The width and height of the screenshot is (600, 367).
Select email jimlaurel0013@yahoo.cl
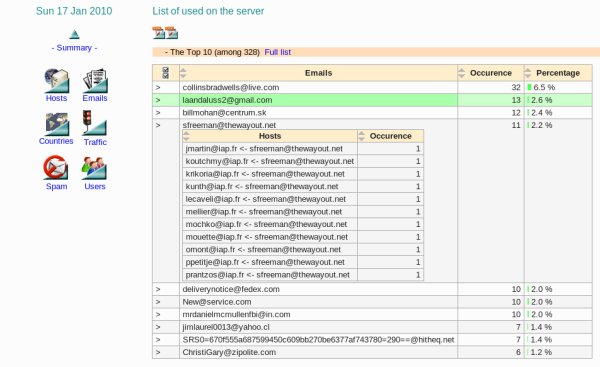pyautogui.click(x=226, y=327)
